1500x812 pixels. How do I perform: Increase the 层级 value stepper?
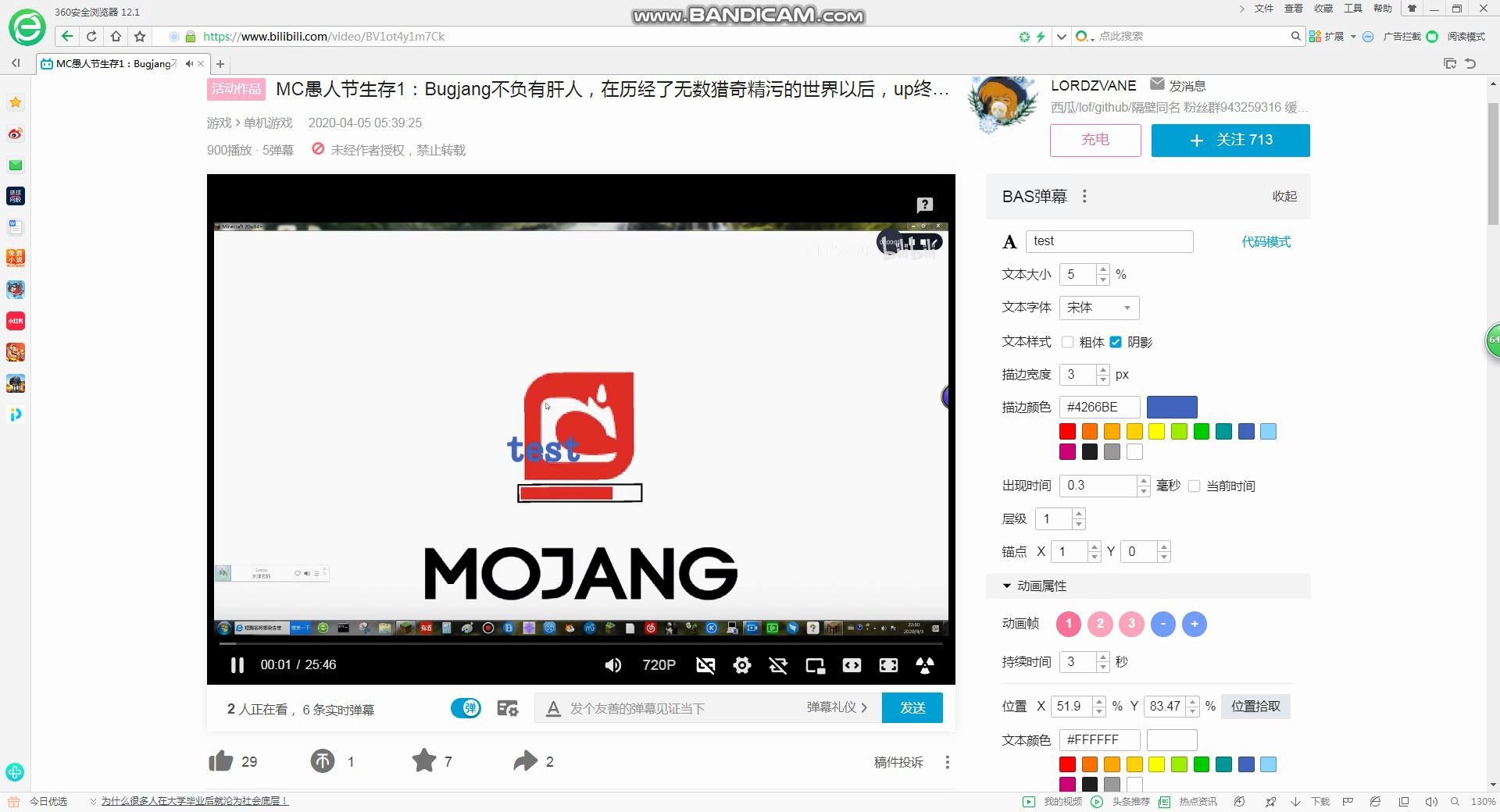(x=1079, y=514)
